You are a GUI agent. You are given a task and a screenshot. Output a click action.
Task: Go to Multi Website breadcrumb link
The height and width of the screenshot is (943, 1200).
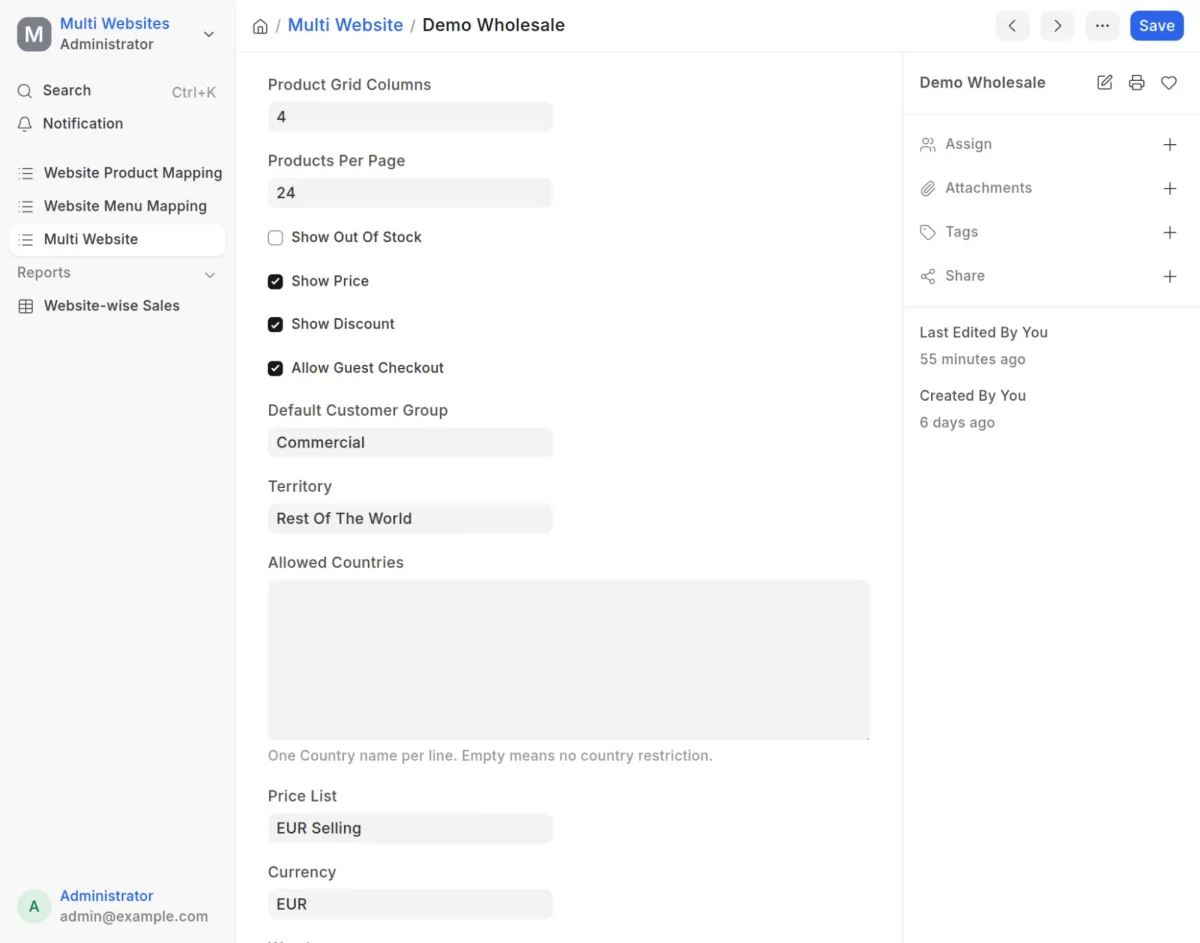coord(345,25)
